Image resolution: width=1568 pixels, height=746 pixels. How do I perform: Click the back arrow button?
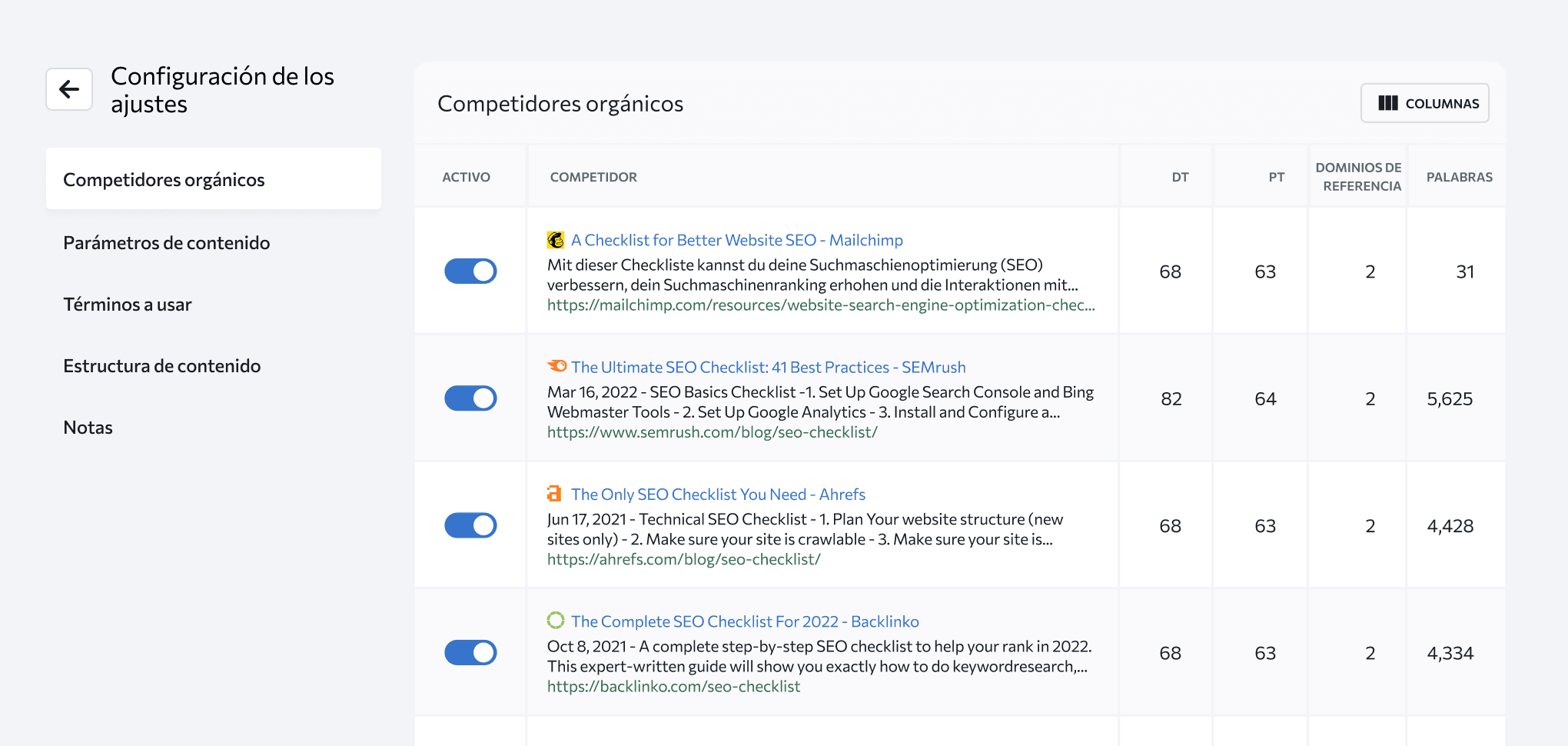[x=69, y=89]
